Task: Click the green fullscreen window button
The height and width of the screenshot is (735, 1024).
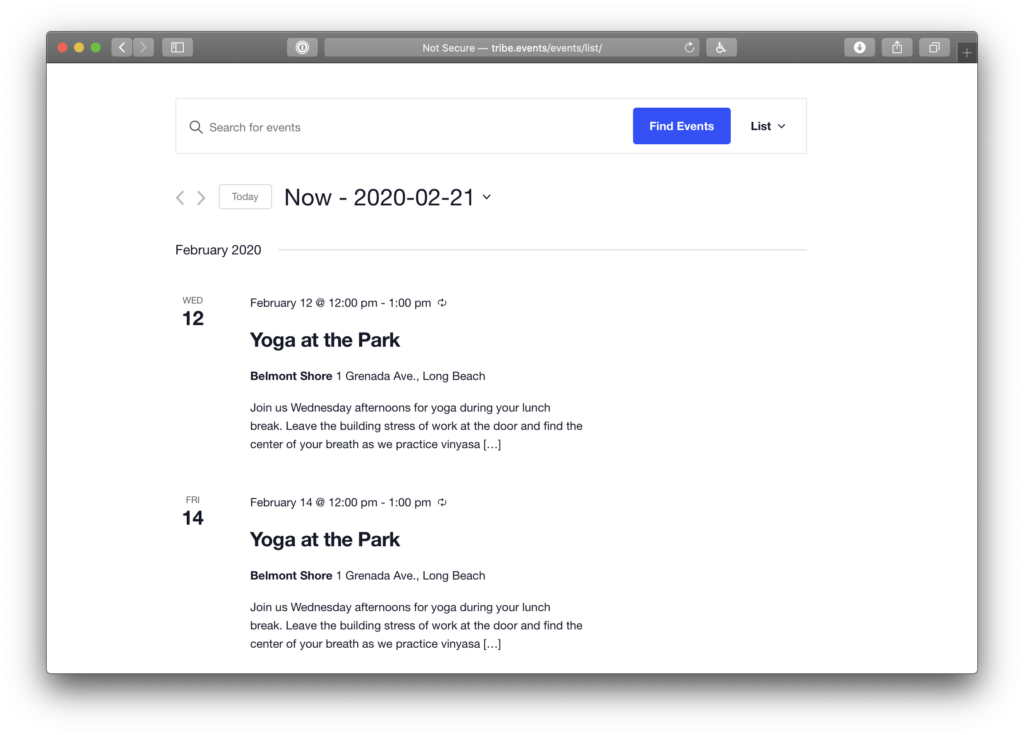Action: tap(95, 47)
